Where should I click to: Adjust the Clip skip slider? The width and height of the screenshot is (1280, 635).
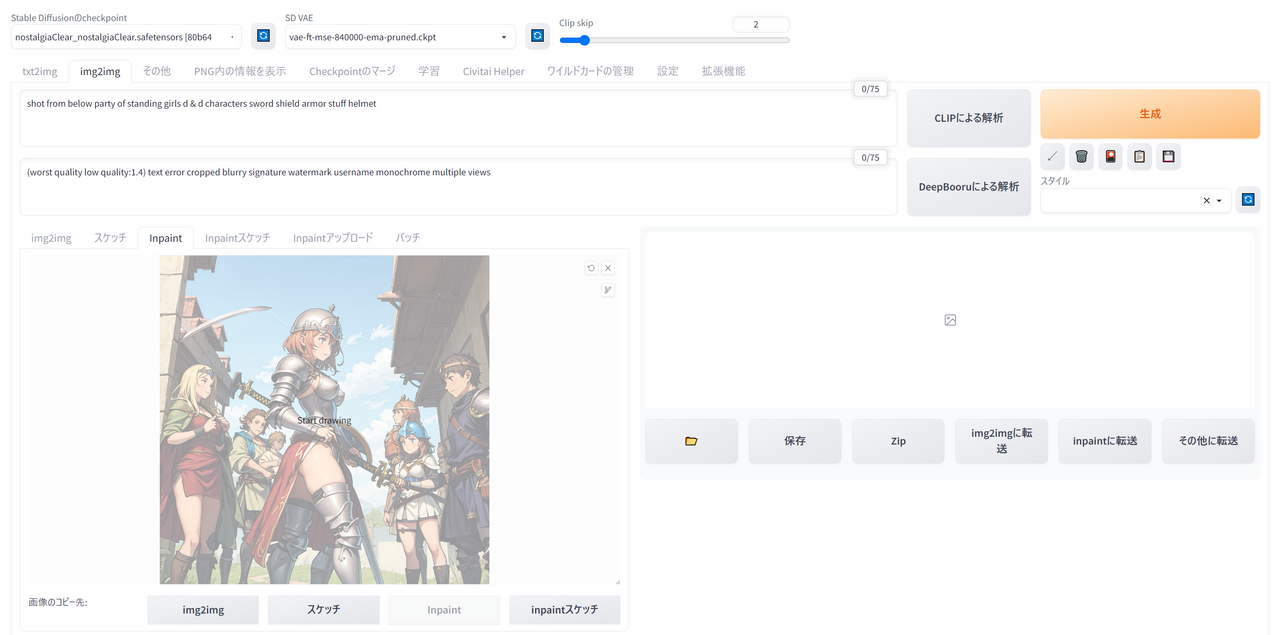tap(674, 41)
